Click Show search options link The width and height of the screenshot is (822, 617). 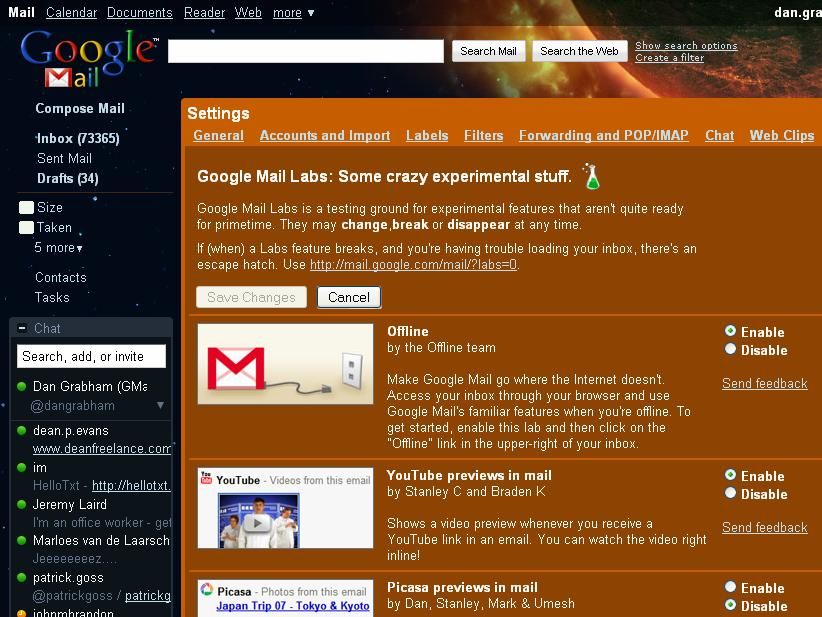click(x=686, y=46)
